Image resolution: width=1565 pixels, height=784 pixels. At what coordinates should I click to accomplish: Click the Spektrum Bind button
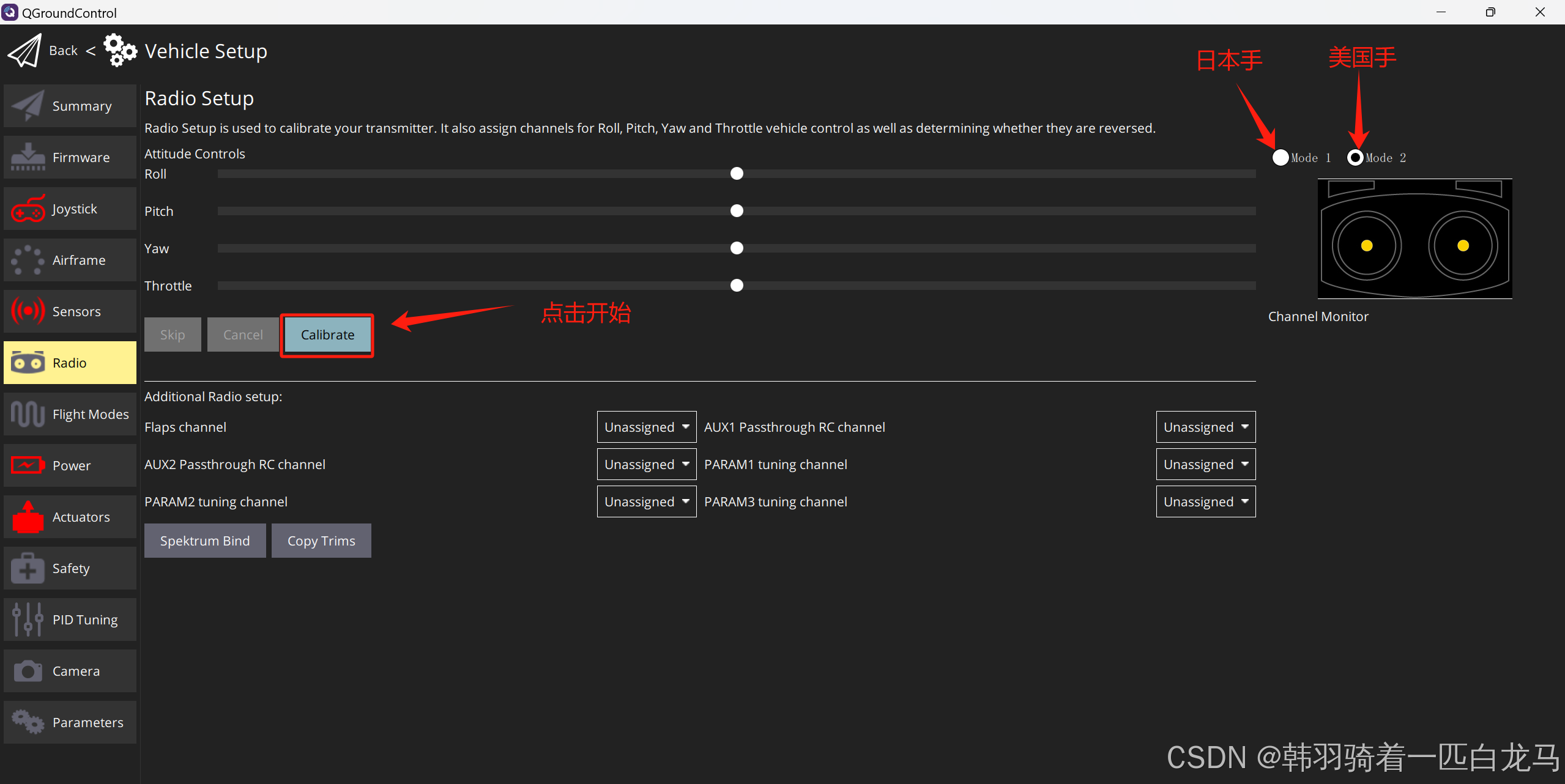(x=205, y=541)
